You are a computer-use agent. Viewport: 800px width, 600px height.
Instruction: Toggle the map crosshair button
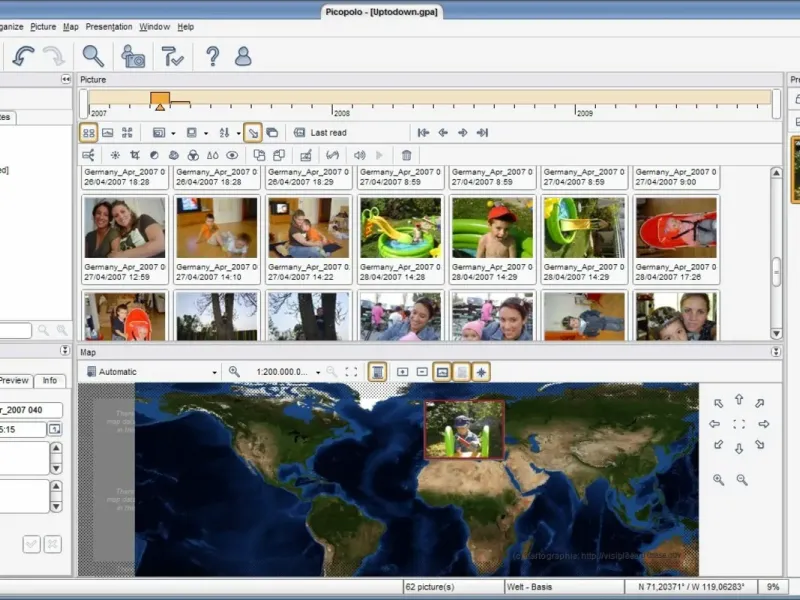pyautogui.click(x=481, y=372)
